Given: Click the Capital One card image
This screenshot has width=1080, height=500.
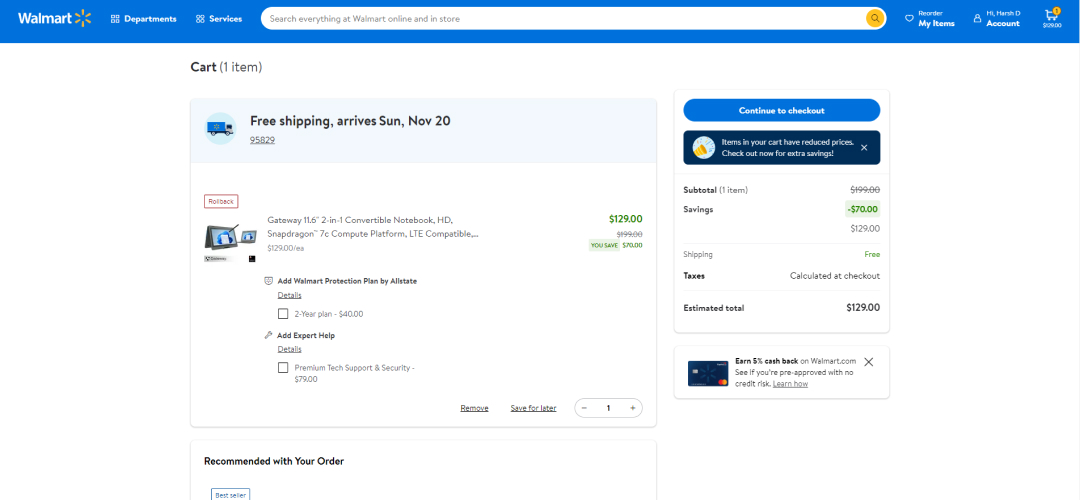Looking at the screenshot, I should click(x=708, y=373).
